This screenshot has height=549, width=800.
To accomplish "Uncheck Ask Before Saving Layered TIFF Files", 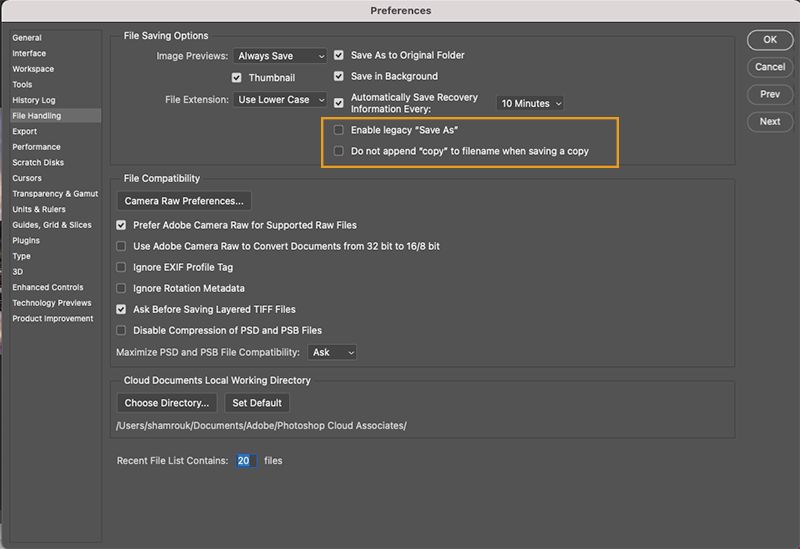I will coord(121,309).
